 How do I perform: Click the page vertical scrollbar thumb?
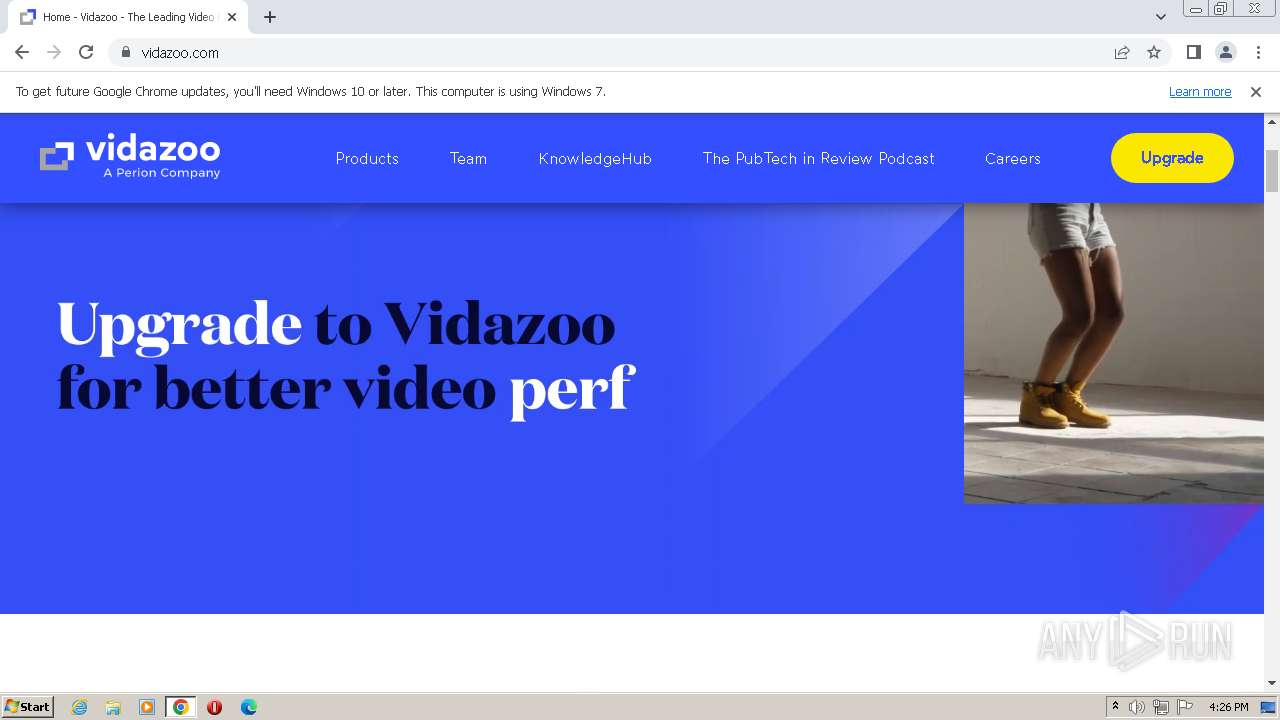tap(1272, 170)
